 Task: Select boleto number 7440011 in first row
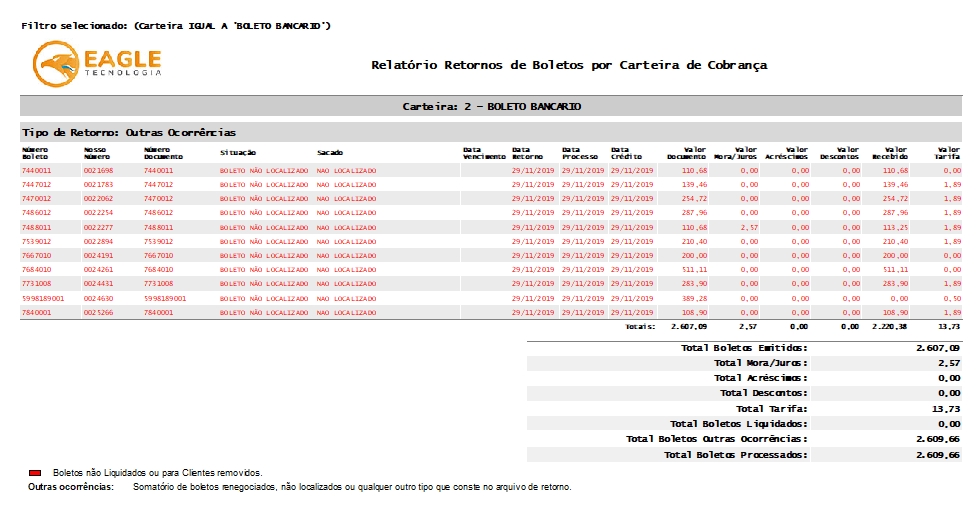tap(36, 171)
